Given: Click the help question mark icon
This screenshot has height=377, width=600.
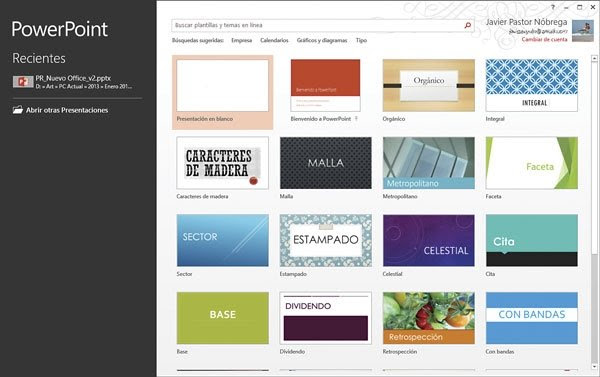Looking at the screenshot, I should [x=553, y=7].
